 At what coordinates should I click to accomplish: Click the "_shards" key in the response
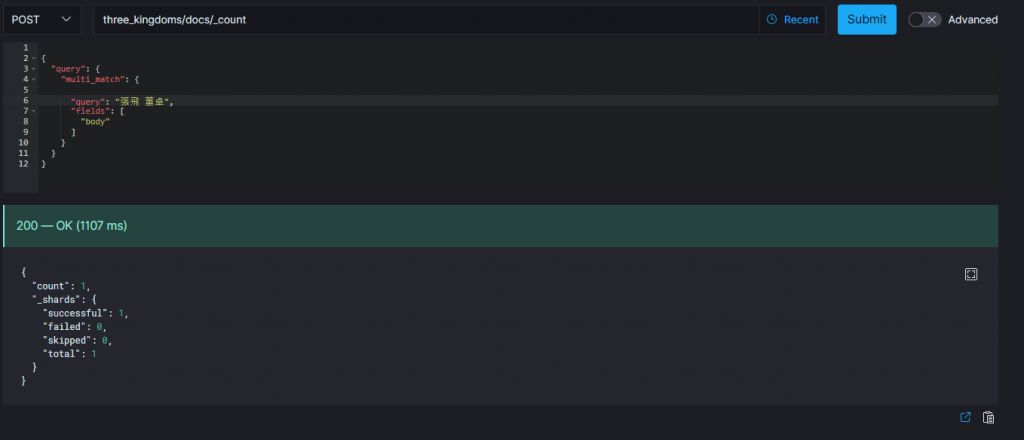[x=54, y=300]
